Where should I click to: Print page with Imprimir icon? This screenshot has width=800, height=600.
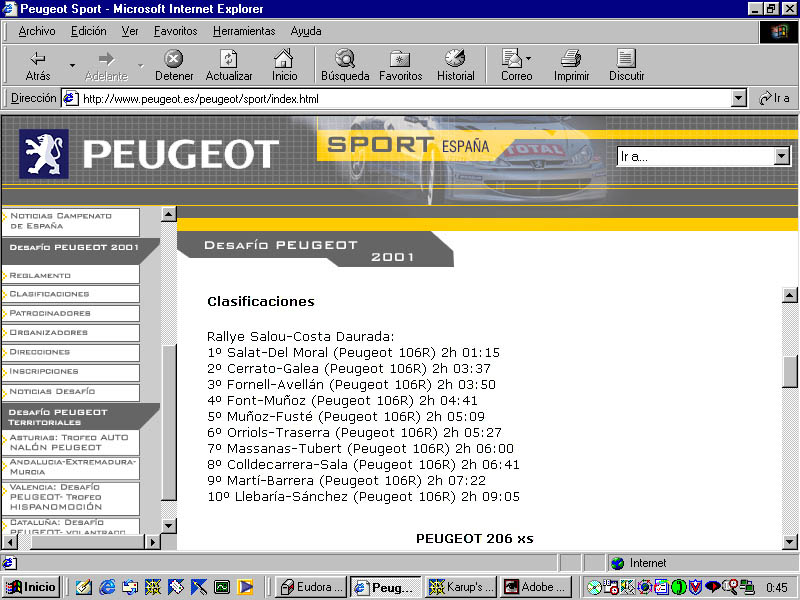[571, 66]
